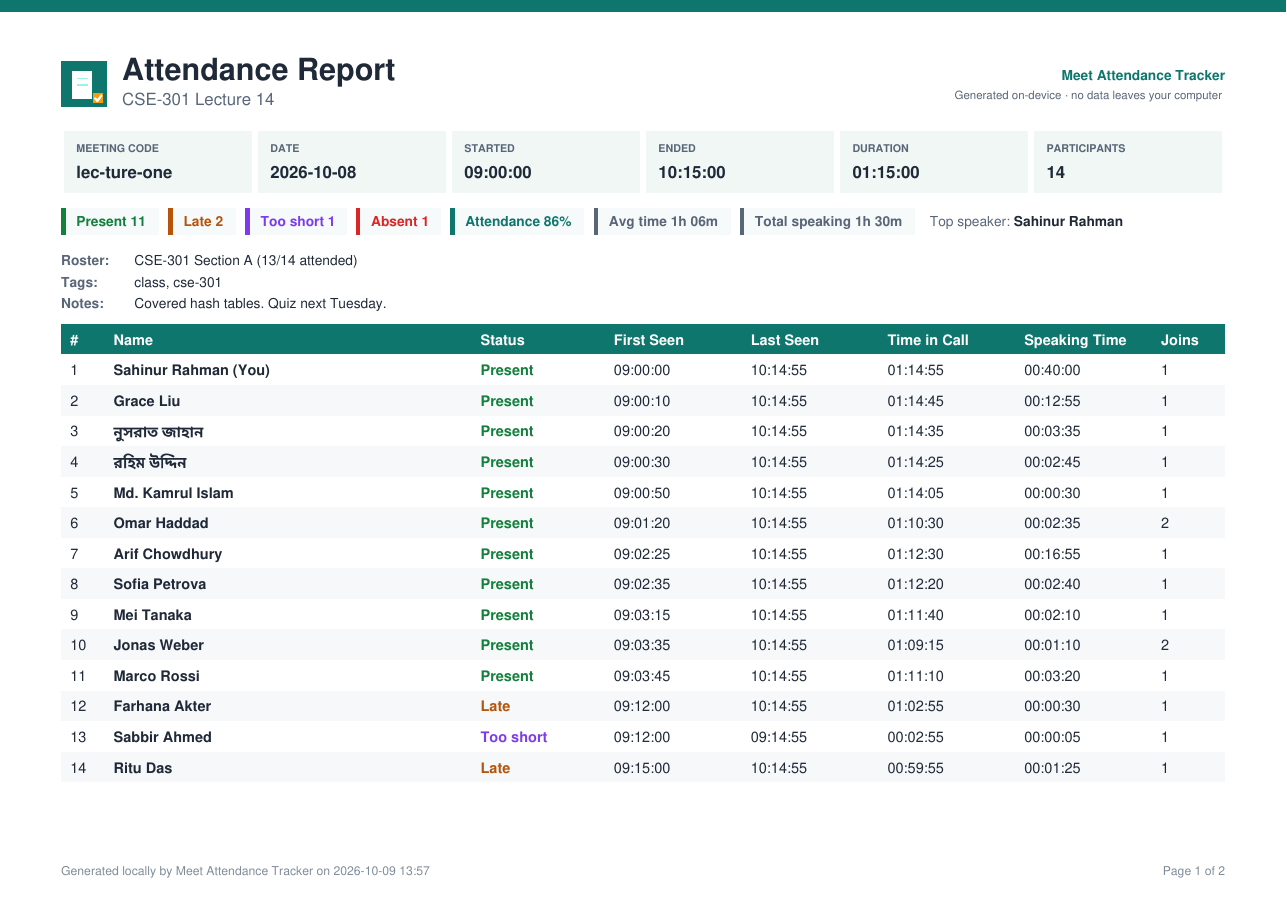Viewport: 1287px width, 910px height.
Task: Click the Absent 1 badge
Action: click(x=398, y=221)
